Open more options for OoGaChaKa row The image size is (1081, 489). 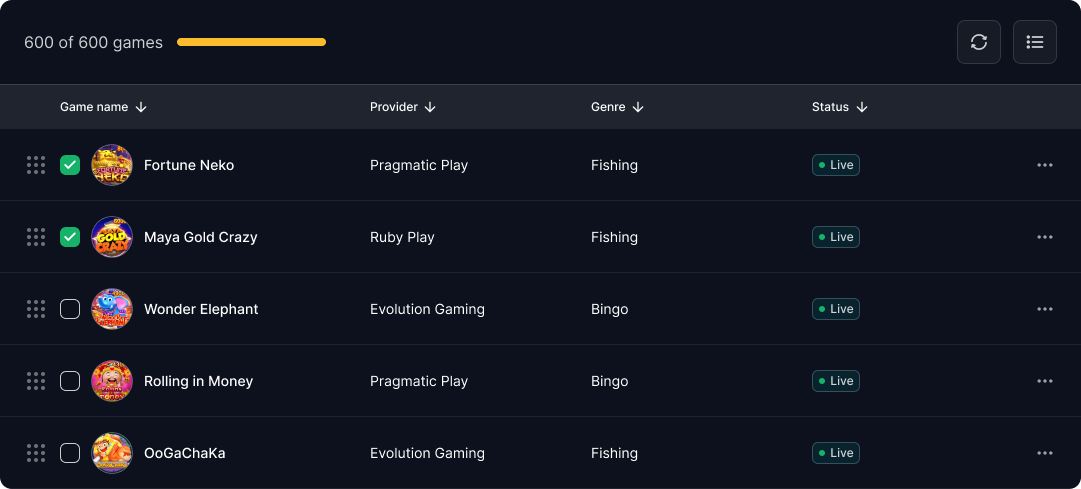1045,453
